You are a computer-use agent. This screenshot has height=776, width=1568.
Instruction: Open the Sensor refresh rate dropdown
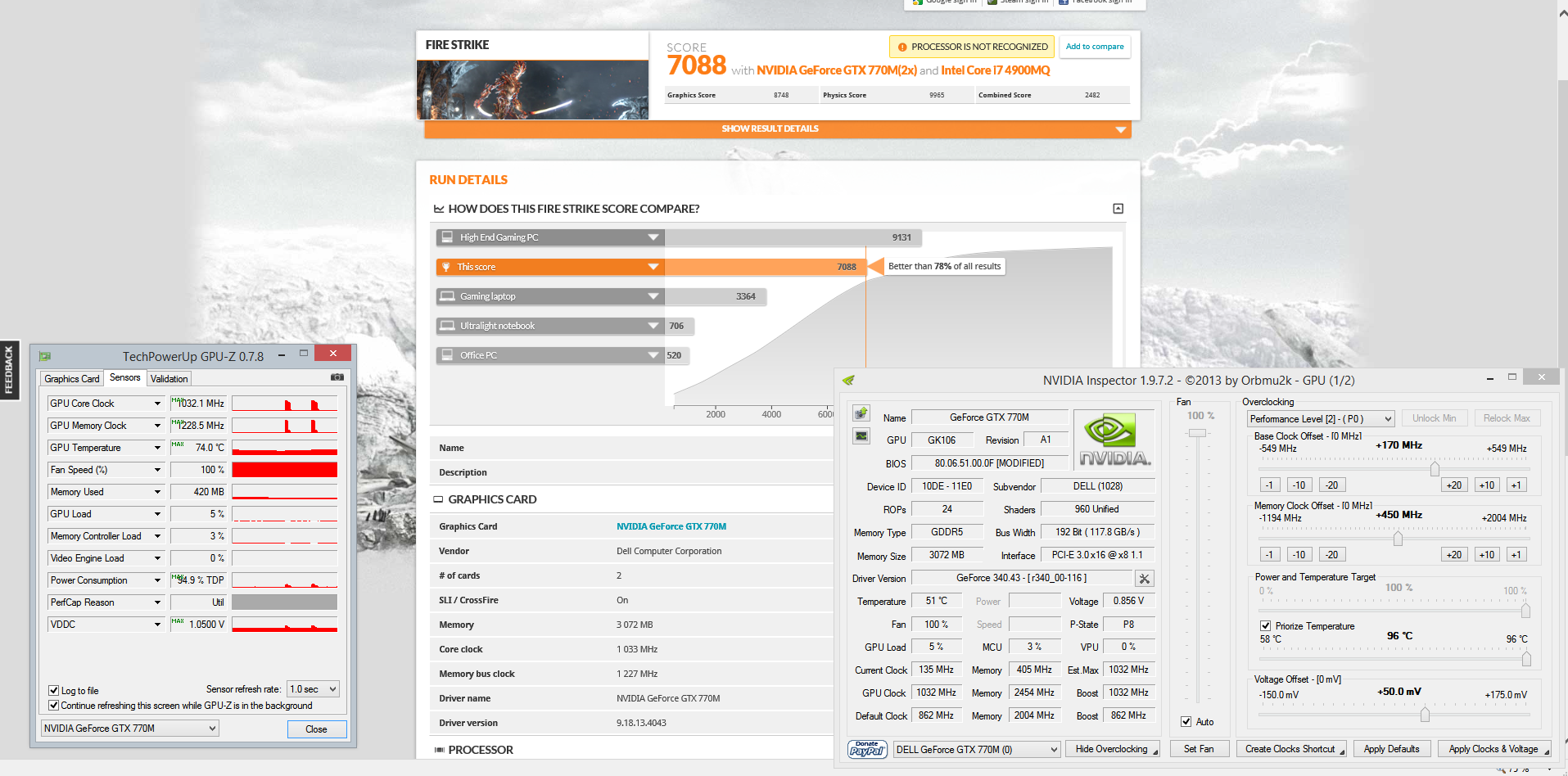click(313, 689)
